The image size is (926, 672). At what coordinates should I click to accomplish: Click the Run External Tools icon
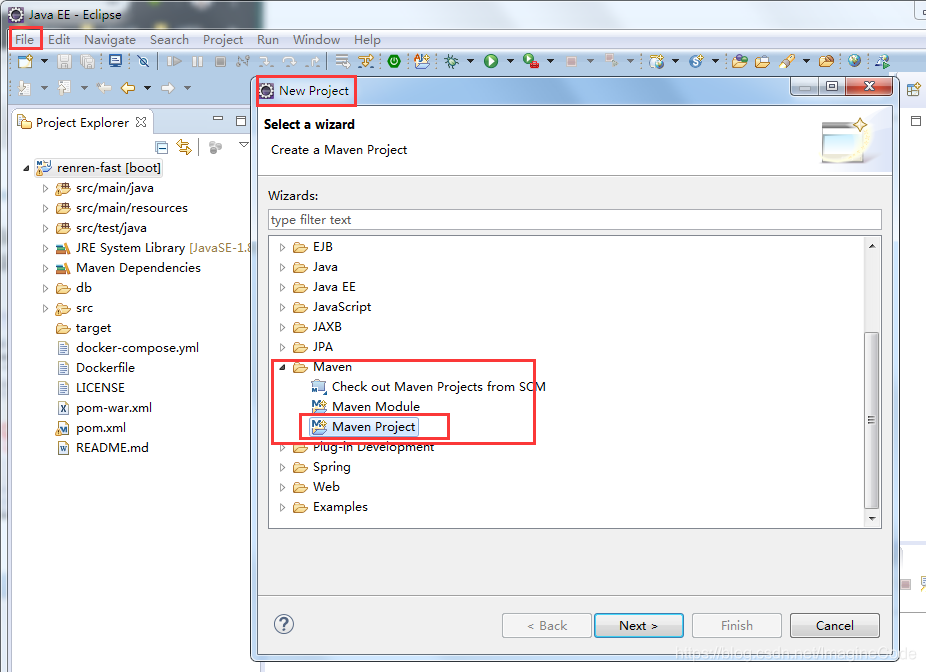(x=531, y=61)
